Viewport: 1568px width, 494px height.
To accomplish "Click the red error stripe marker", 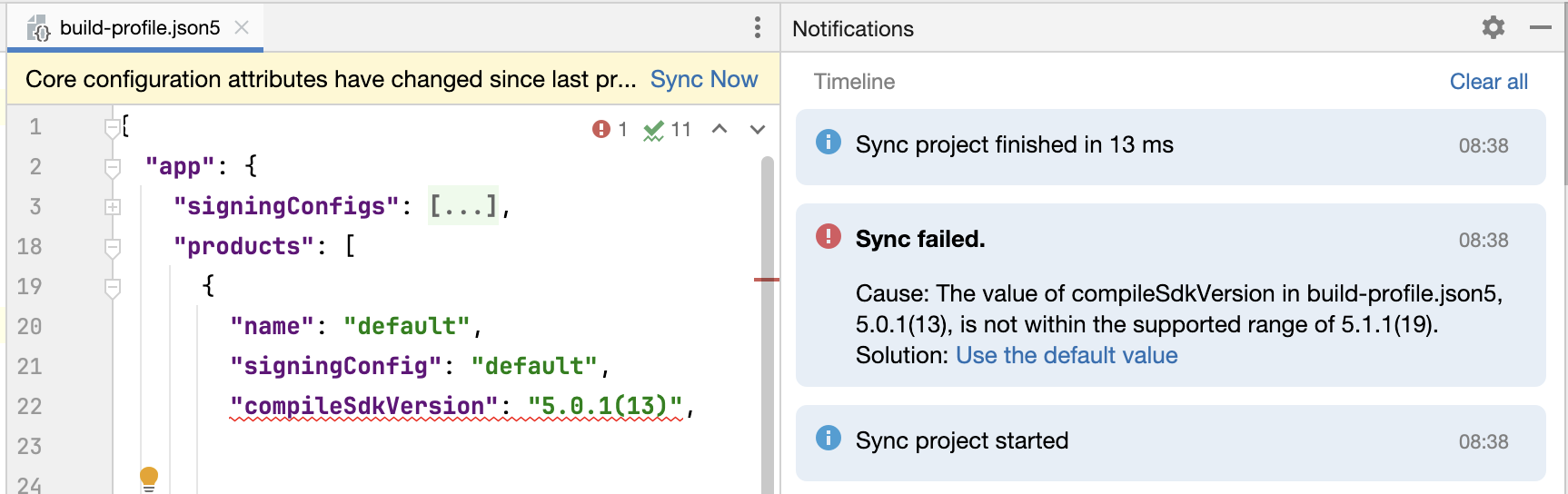I will [x=766, y=280].
